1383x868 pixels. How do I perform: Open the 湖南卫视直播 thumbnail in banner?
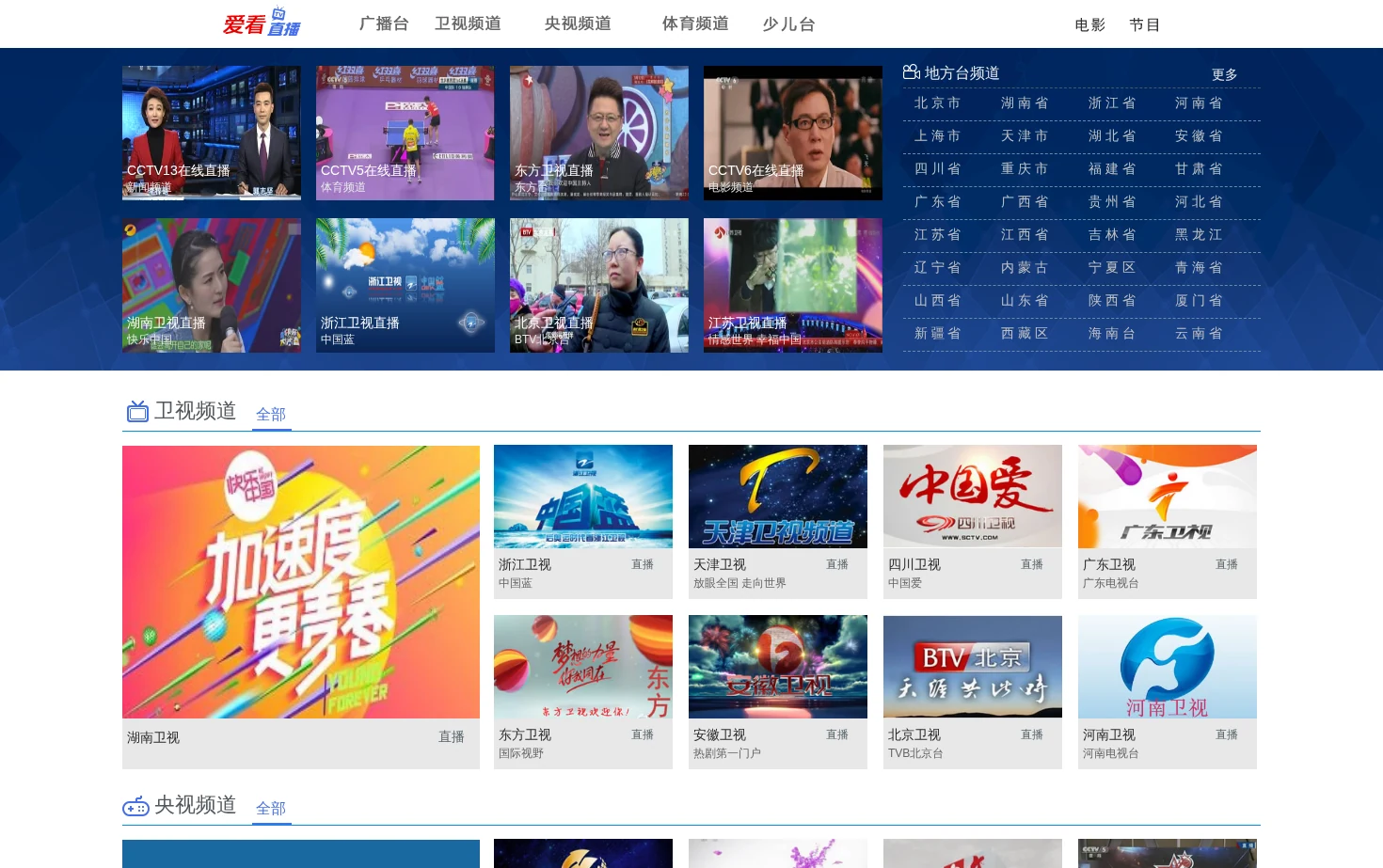click(x=212, y=286)
